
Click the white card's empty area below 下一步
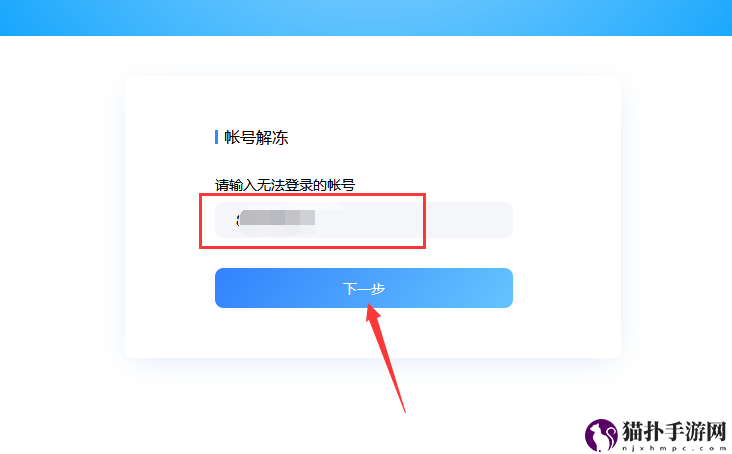pos(364,332)
